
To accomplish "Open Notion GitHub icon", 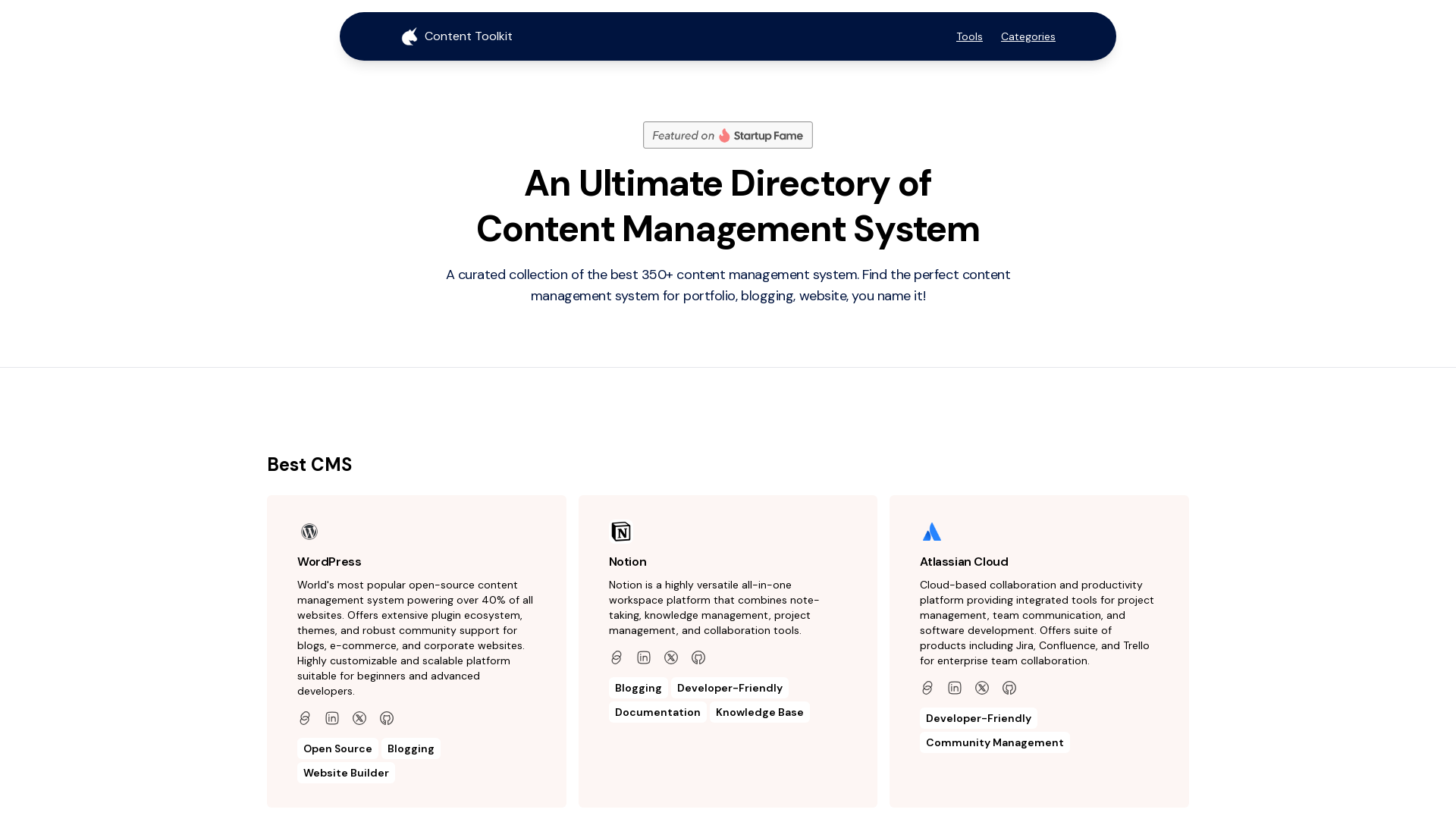I will pyautogui.click(x=698, y=657).
